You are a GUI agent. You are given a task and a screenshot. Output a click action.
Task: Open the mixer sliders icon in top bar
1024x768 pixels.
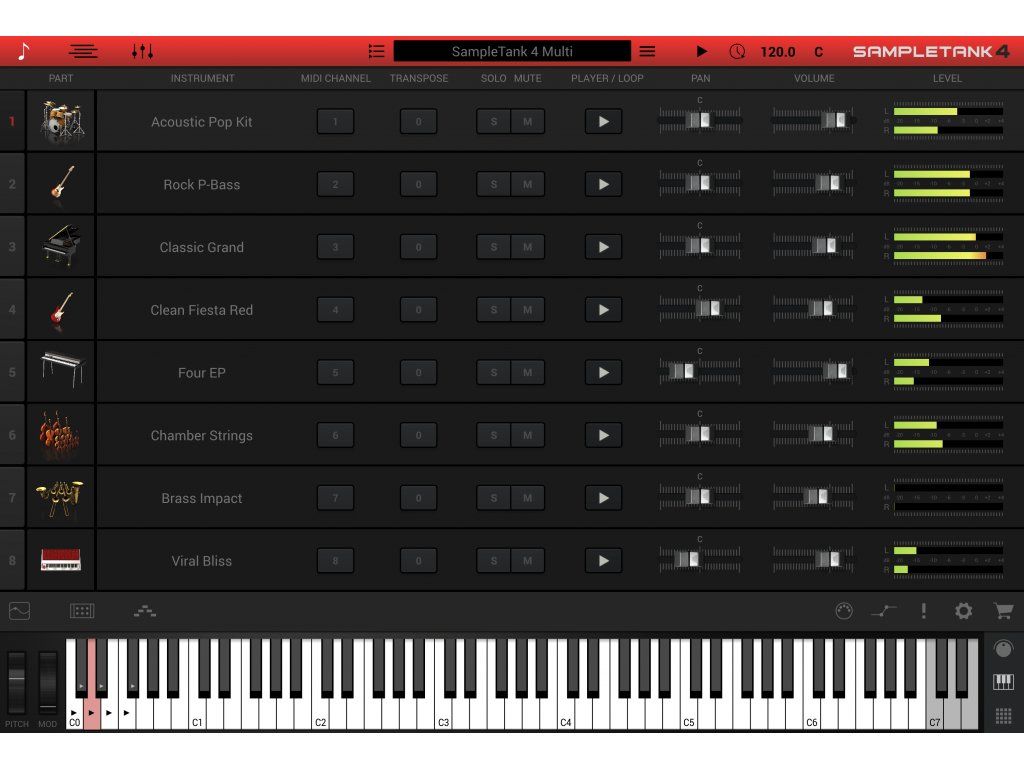tap(142, 52)
